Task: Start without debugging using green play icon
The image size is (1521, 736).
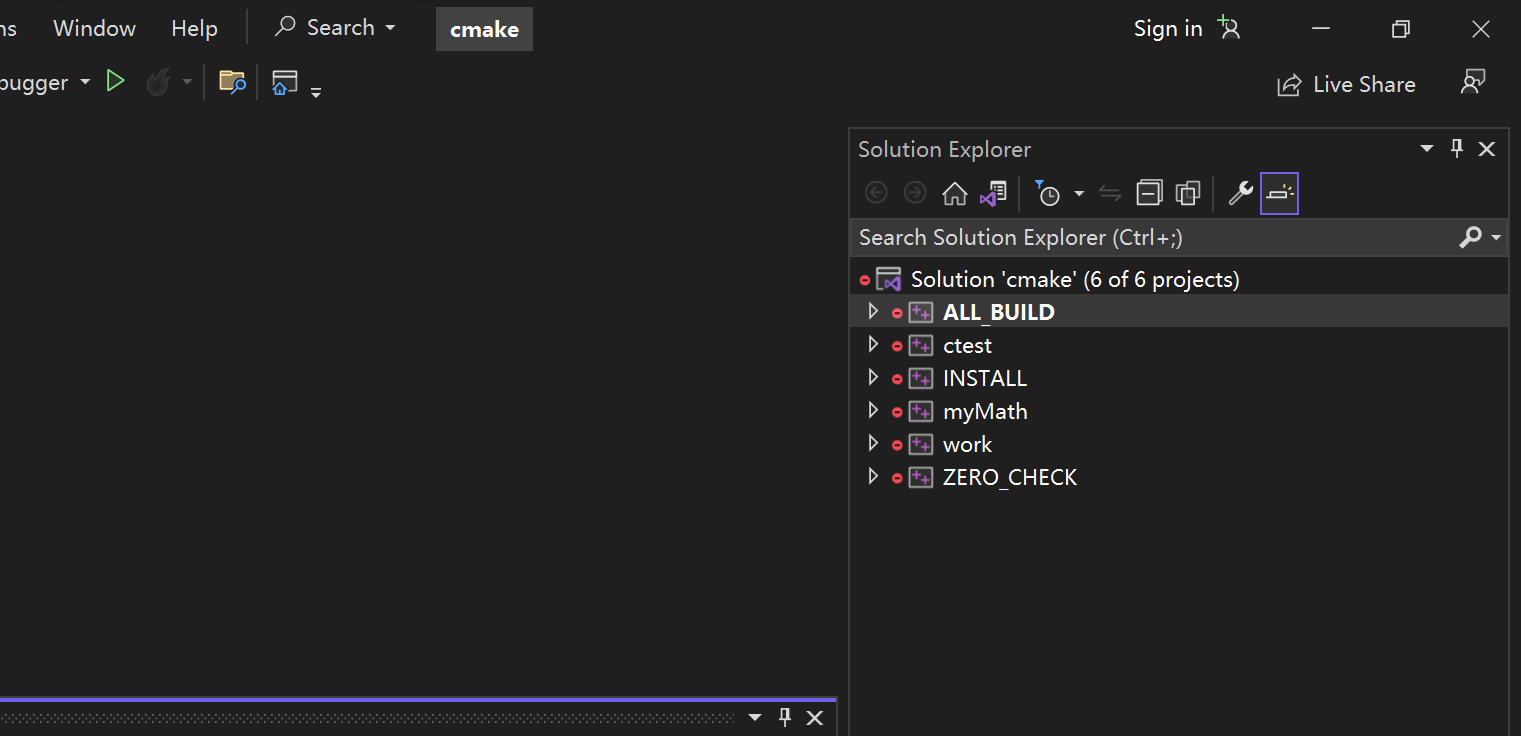Action: pyautogui.click(x=115, y=82)
